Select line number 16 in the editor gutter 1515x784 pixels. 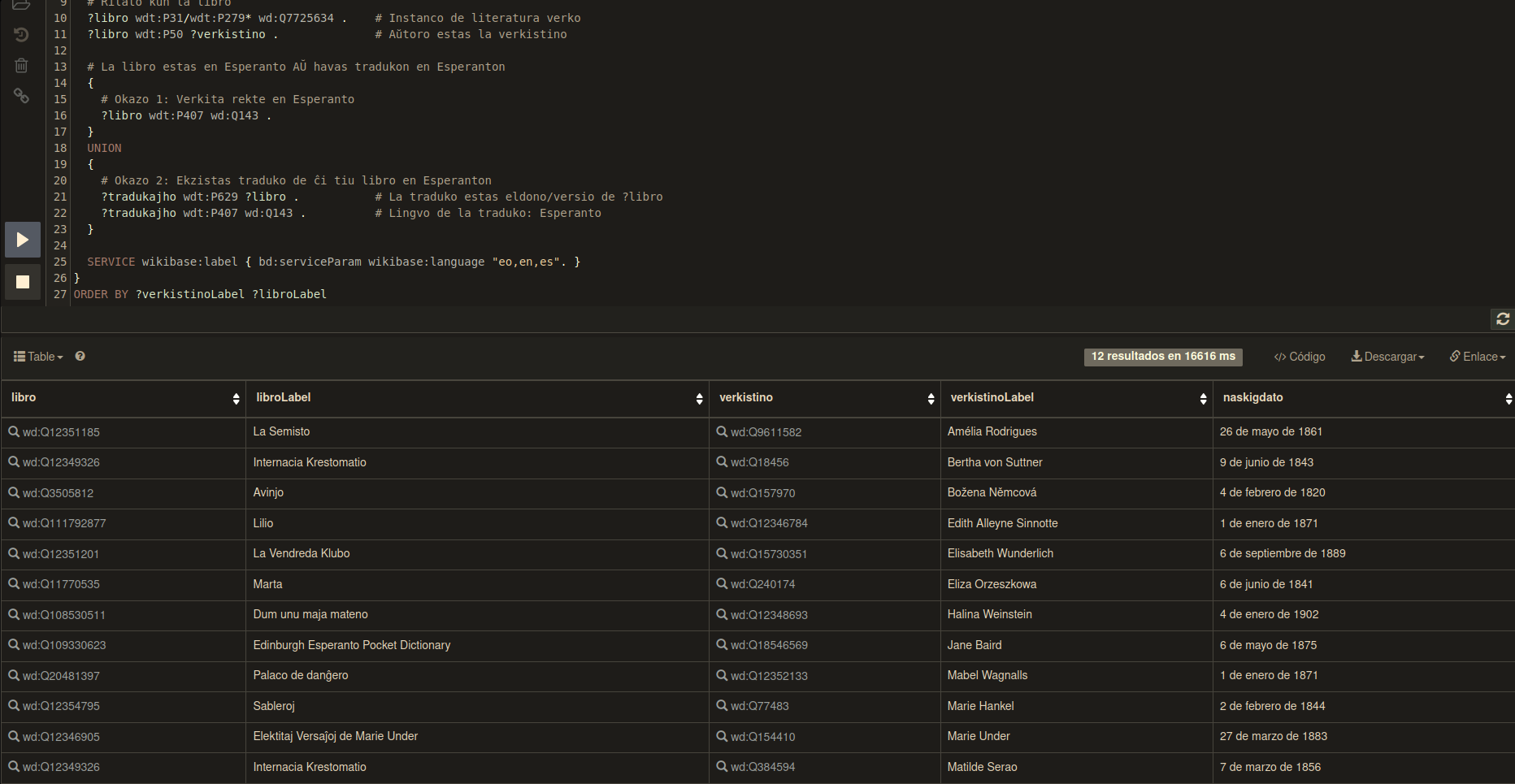60,115
